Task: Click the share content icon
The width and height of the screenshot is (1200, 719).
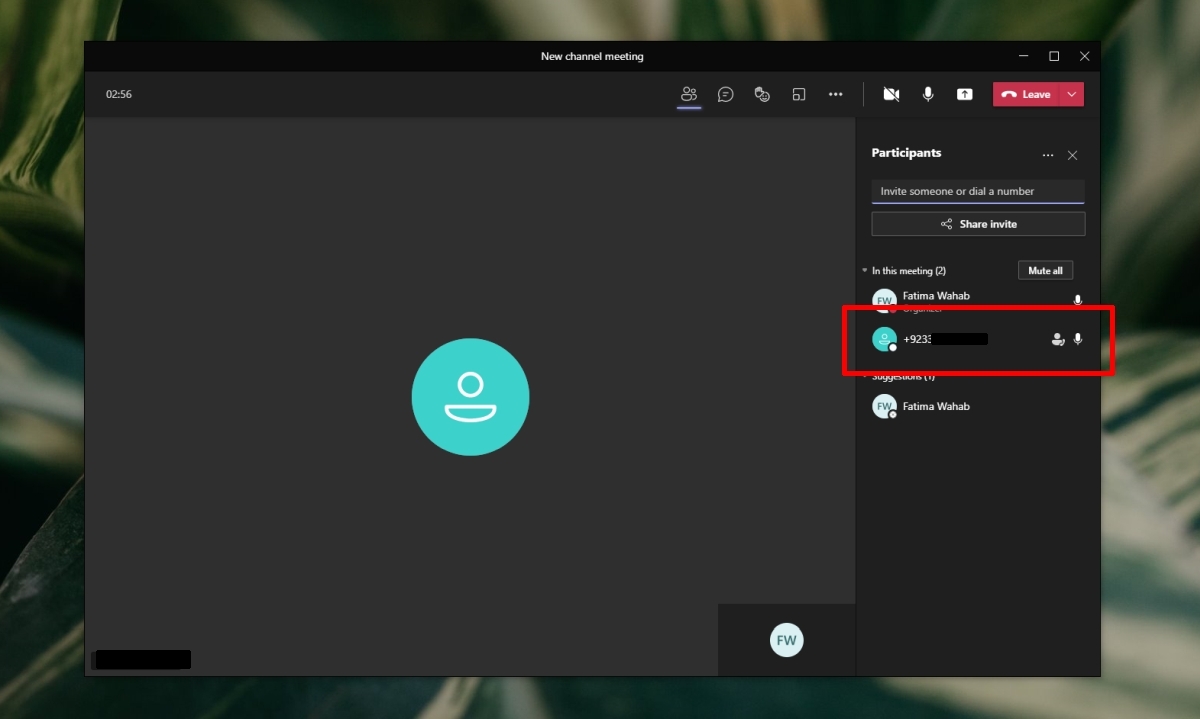Action: coord(964,94)
